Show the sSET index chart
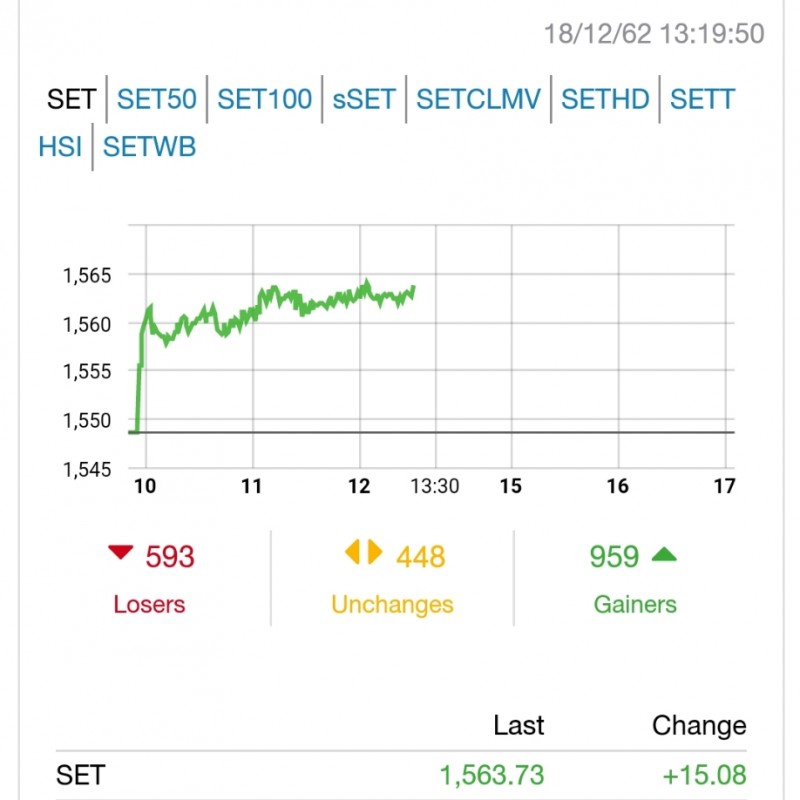The height and width of the screenshot is (800, 800). pyautogui.click(x=364, y=99)
